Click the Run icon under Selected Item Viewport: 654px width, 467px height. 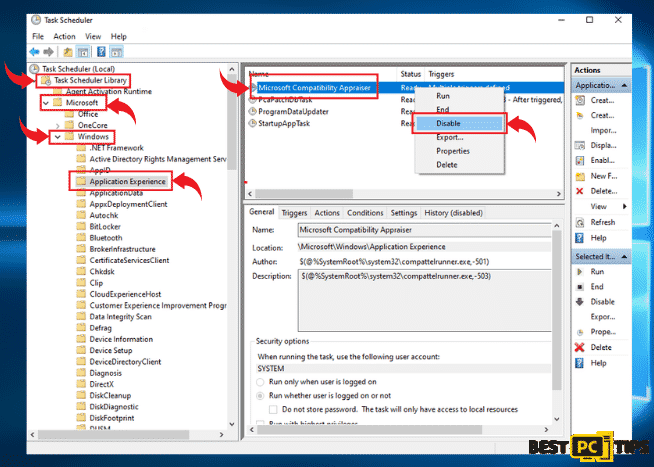[579, 272]
